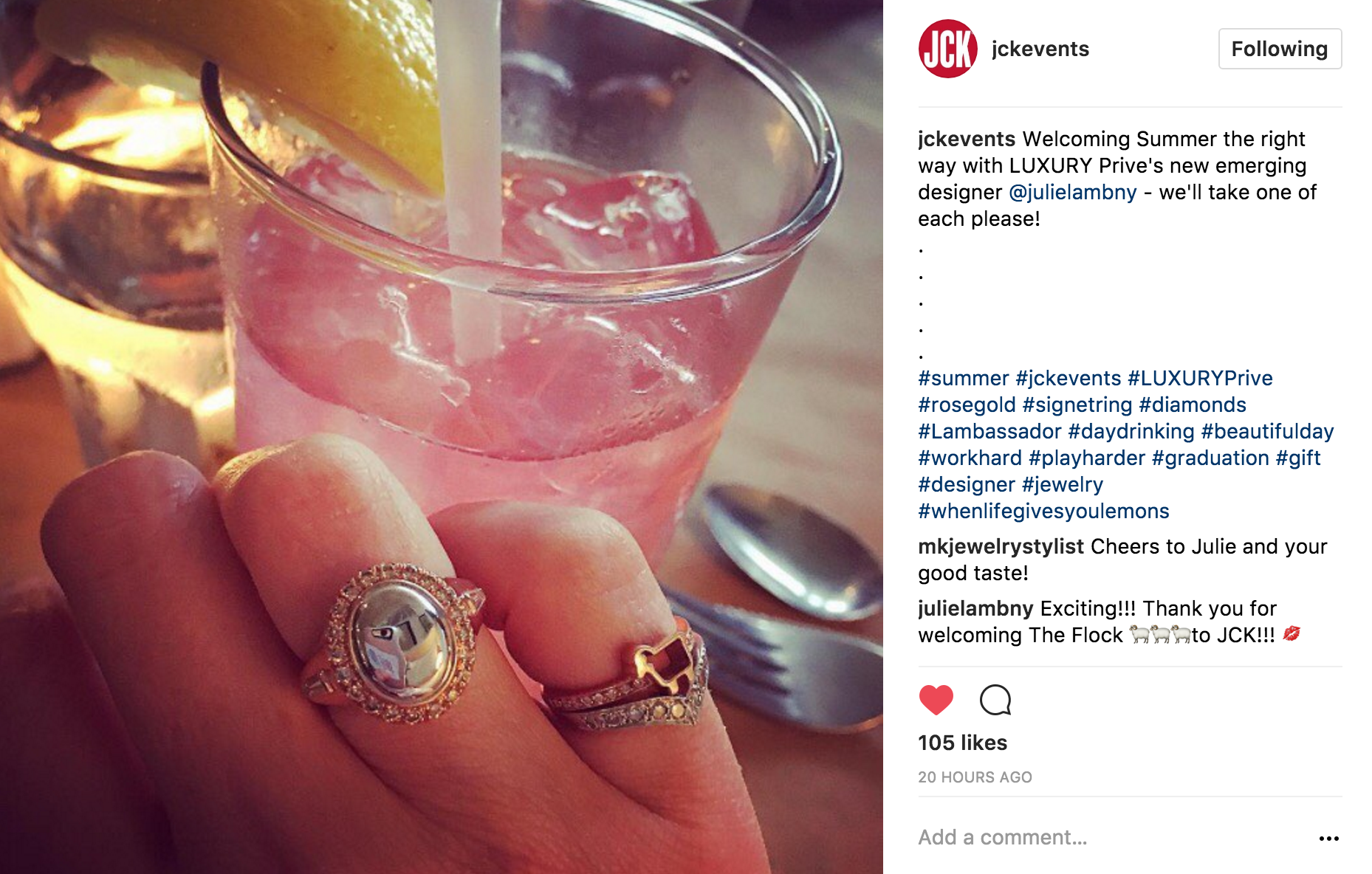Open the three-dot more options menu

tap(1328, 838)
